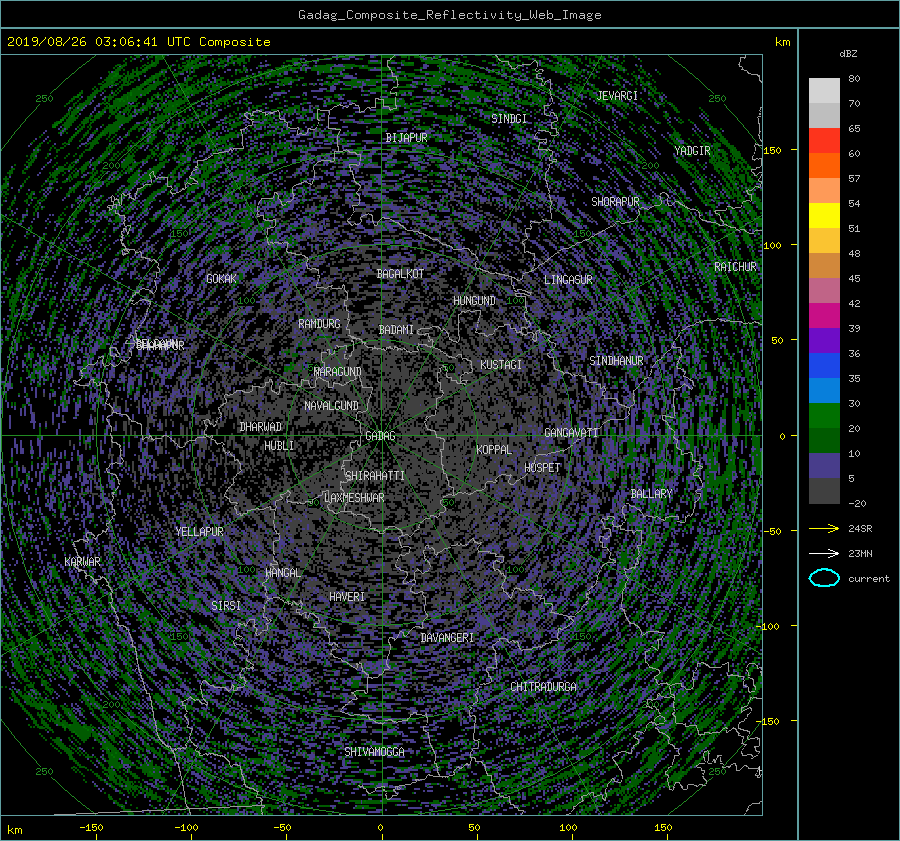The image size is (900, 841).
Task: Click the BALLARY city label
Action: (x=651, y=494)
